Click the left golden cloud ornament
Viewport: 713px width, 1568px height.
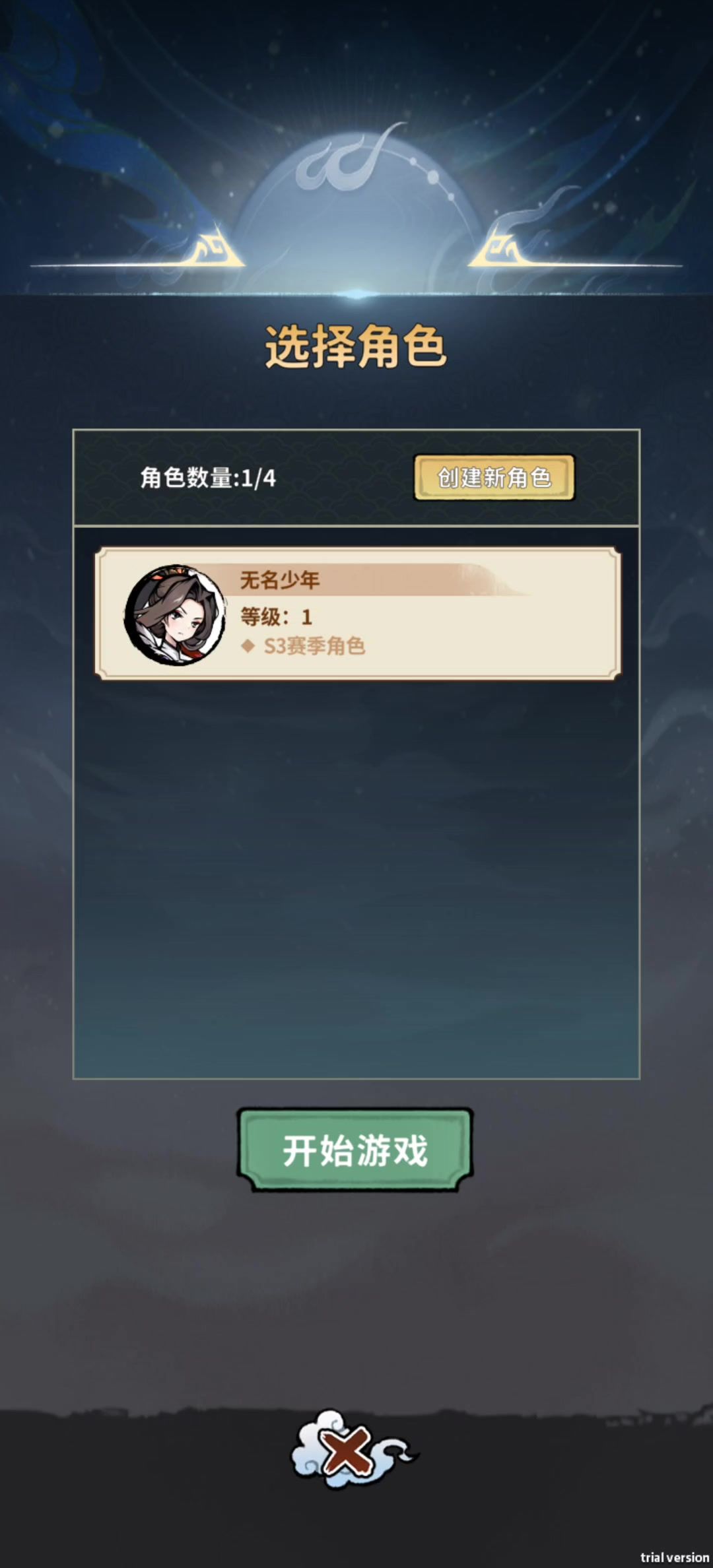pos(213,249)
